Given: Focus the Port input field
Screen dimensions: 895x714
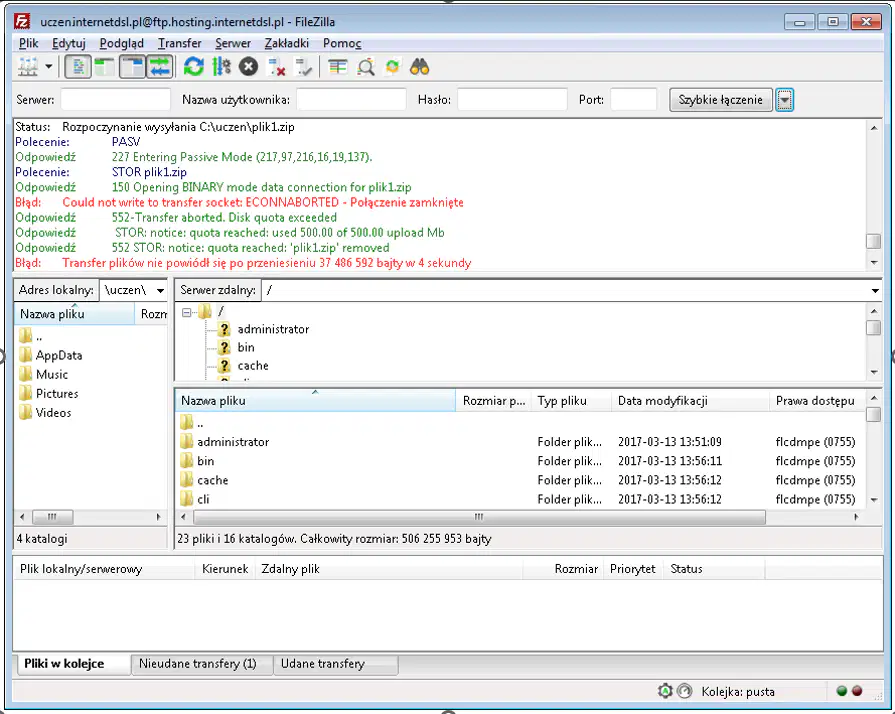Looking at the screenshot, I should (x=634, y=100).
